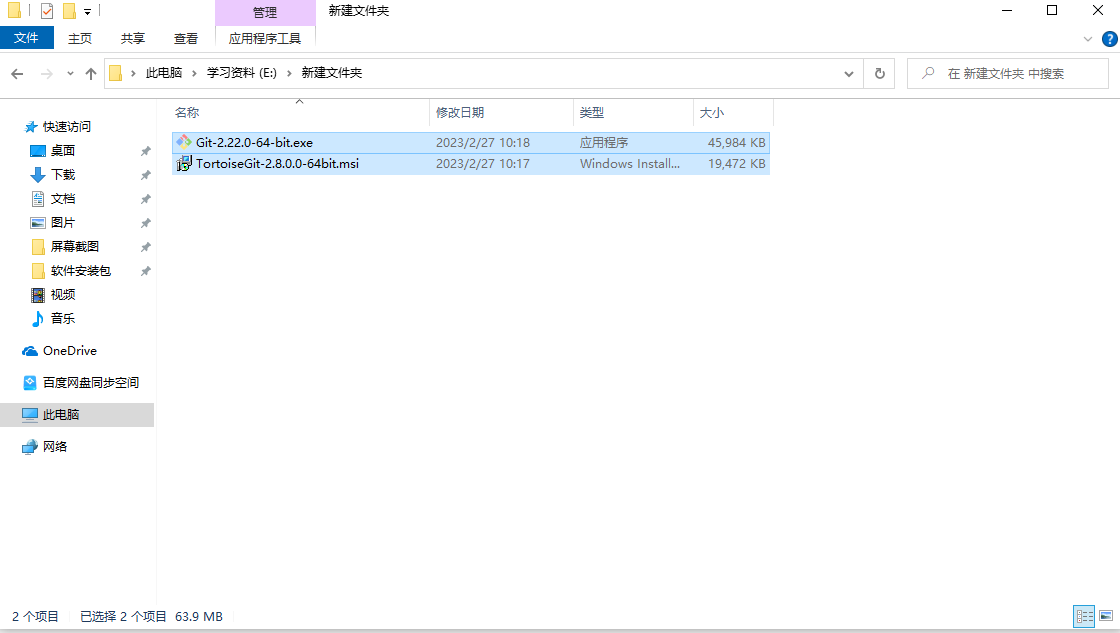Image resolution: width=1120 pixels, height=633 pixels.
Task: Open 音乐 folder in the sidebar
Action: tap(63, 319)
